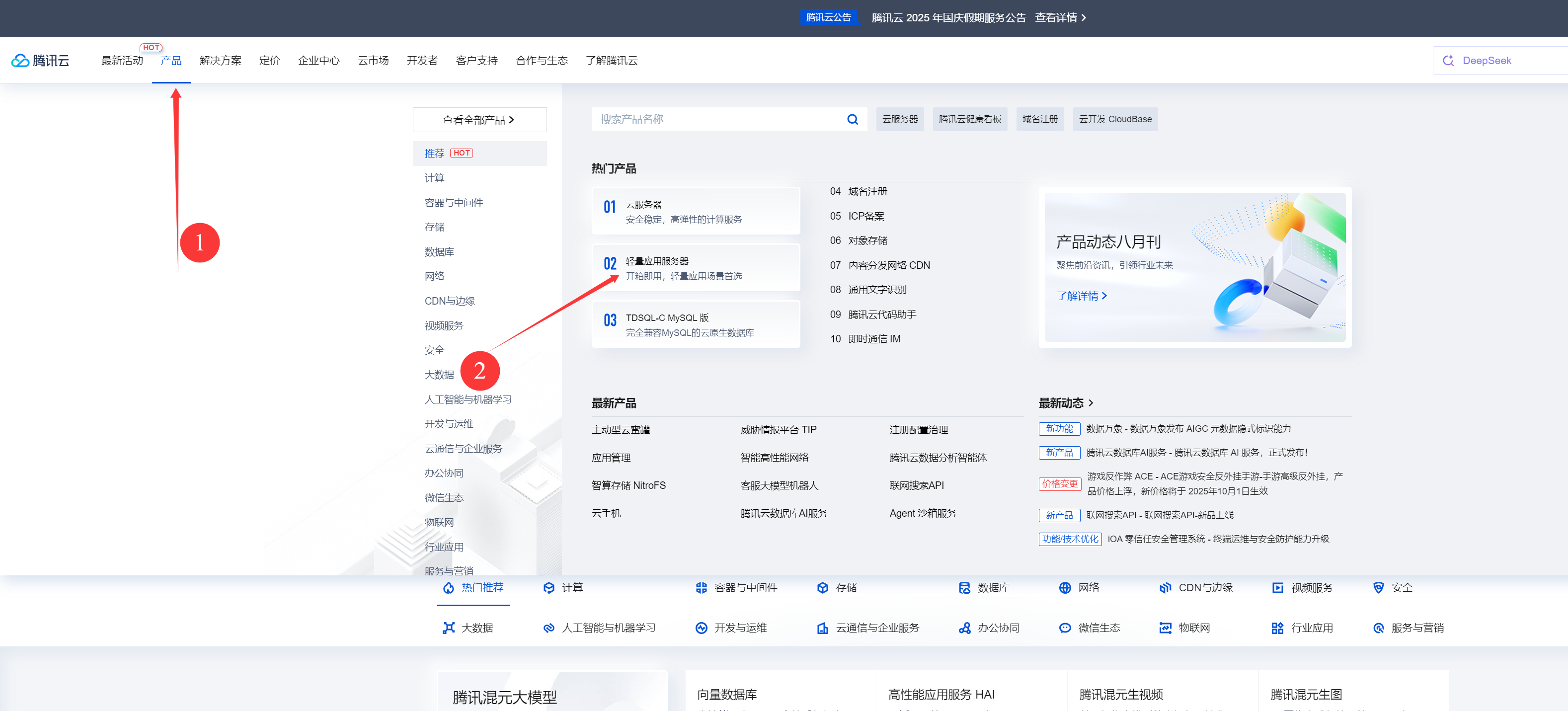The height and width of the screenshot is (711, 1568).
Task: Click 云服务器 quick tag button
Action: [x=900, y=119]
